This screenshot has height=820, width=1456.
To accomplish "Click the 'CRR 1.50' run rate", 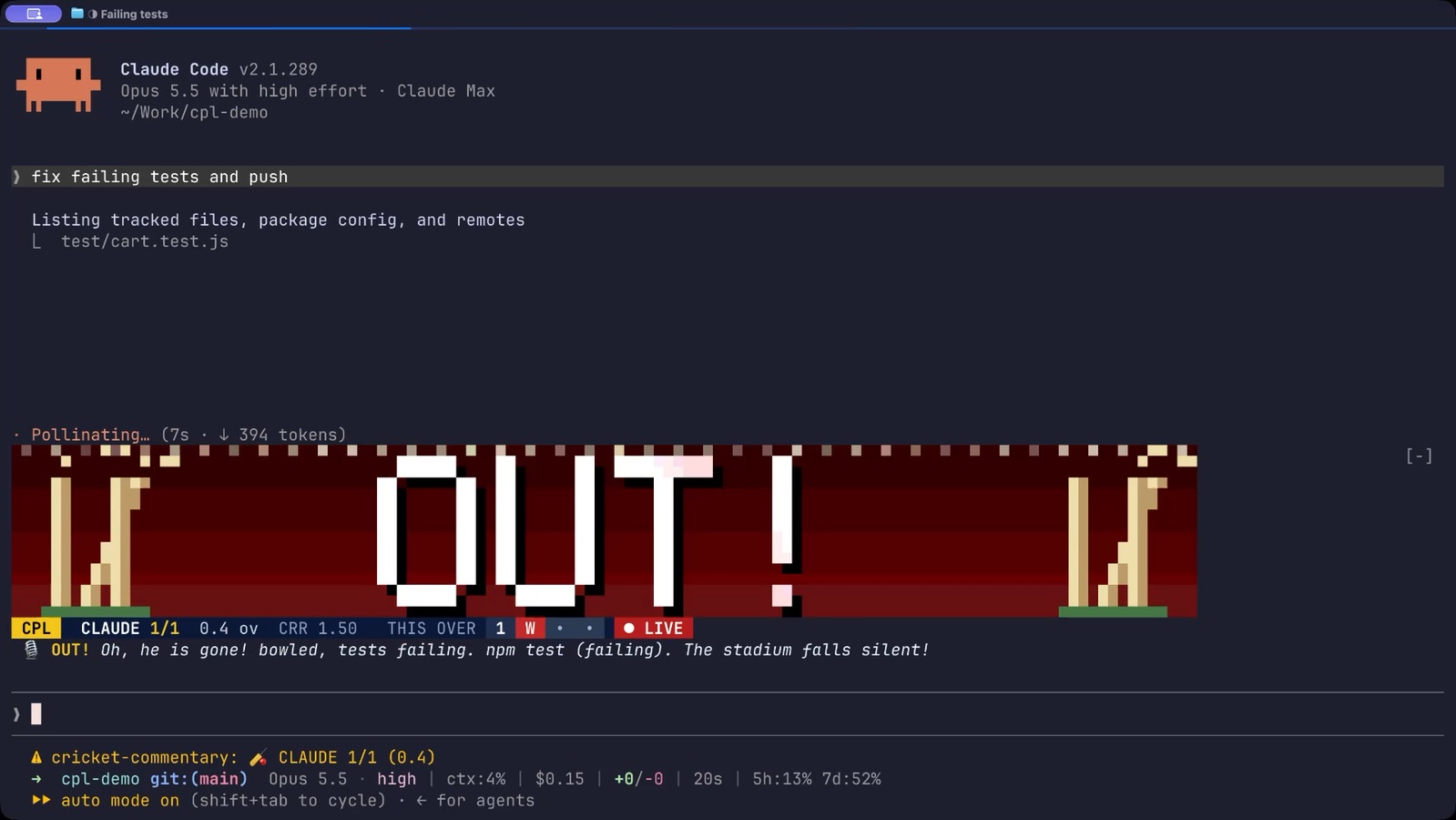I will point(318,629).
